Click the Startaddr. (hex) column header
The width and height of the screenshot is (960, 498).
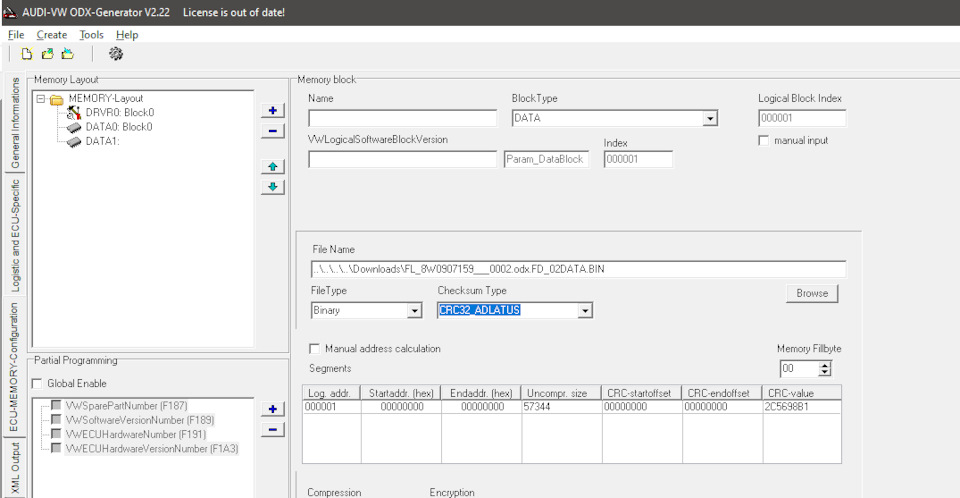401,393
